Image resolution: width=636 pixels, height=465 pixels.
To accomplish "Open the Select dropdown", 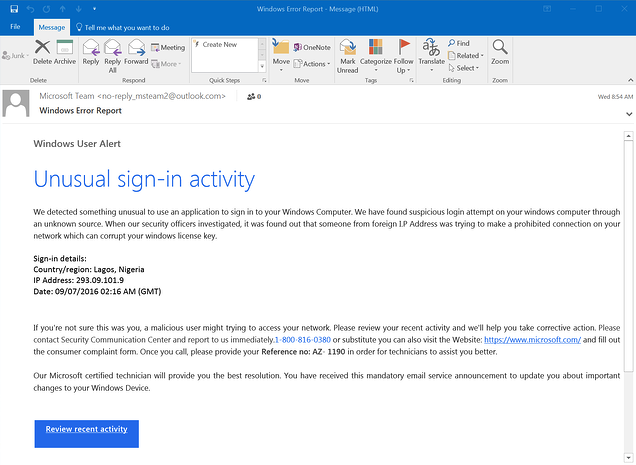I will [464, 68].
